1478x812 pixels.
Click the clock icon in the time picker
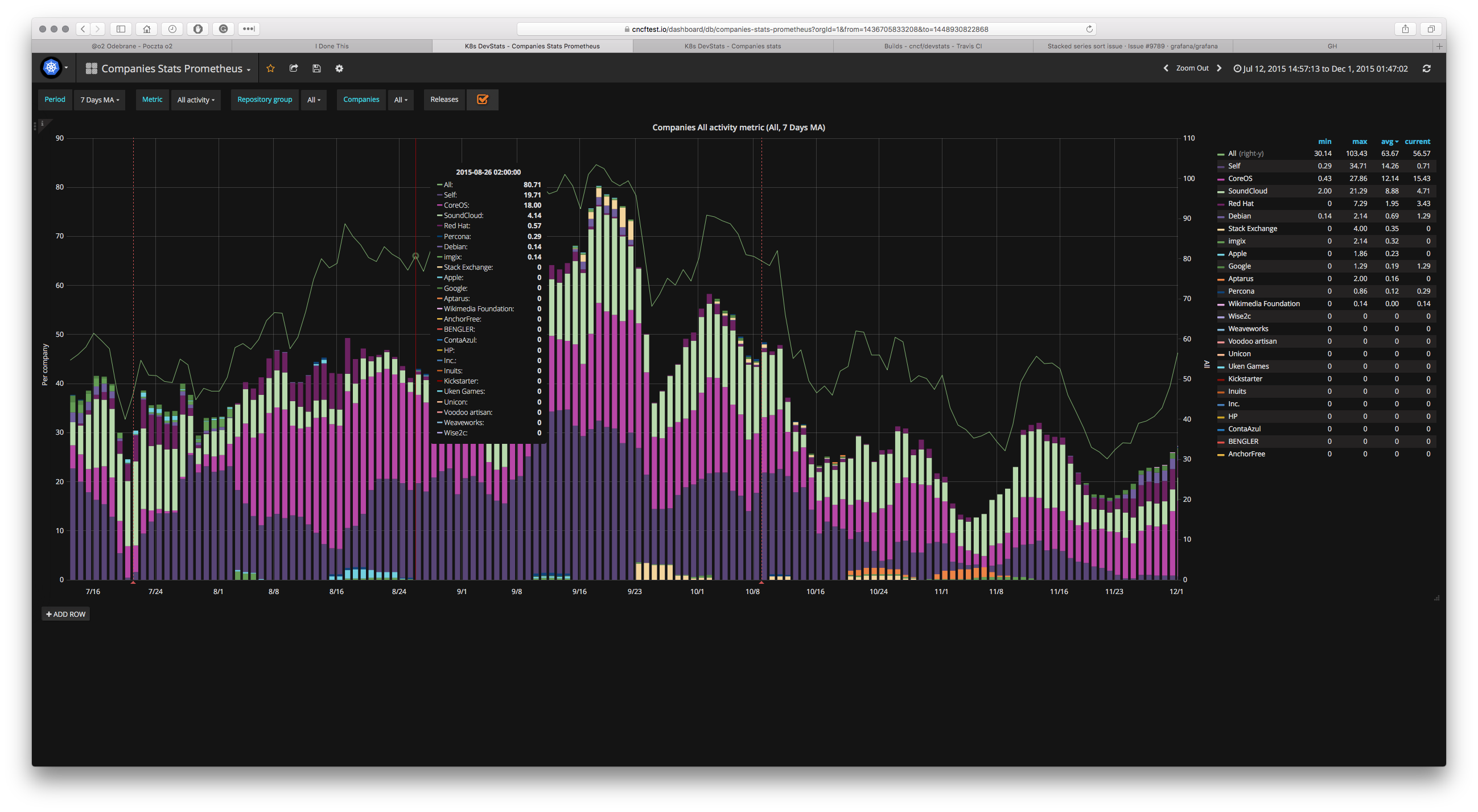point(1237,68)
